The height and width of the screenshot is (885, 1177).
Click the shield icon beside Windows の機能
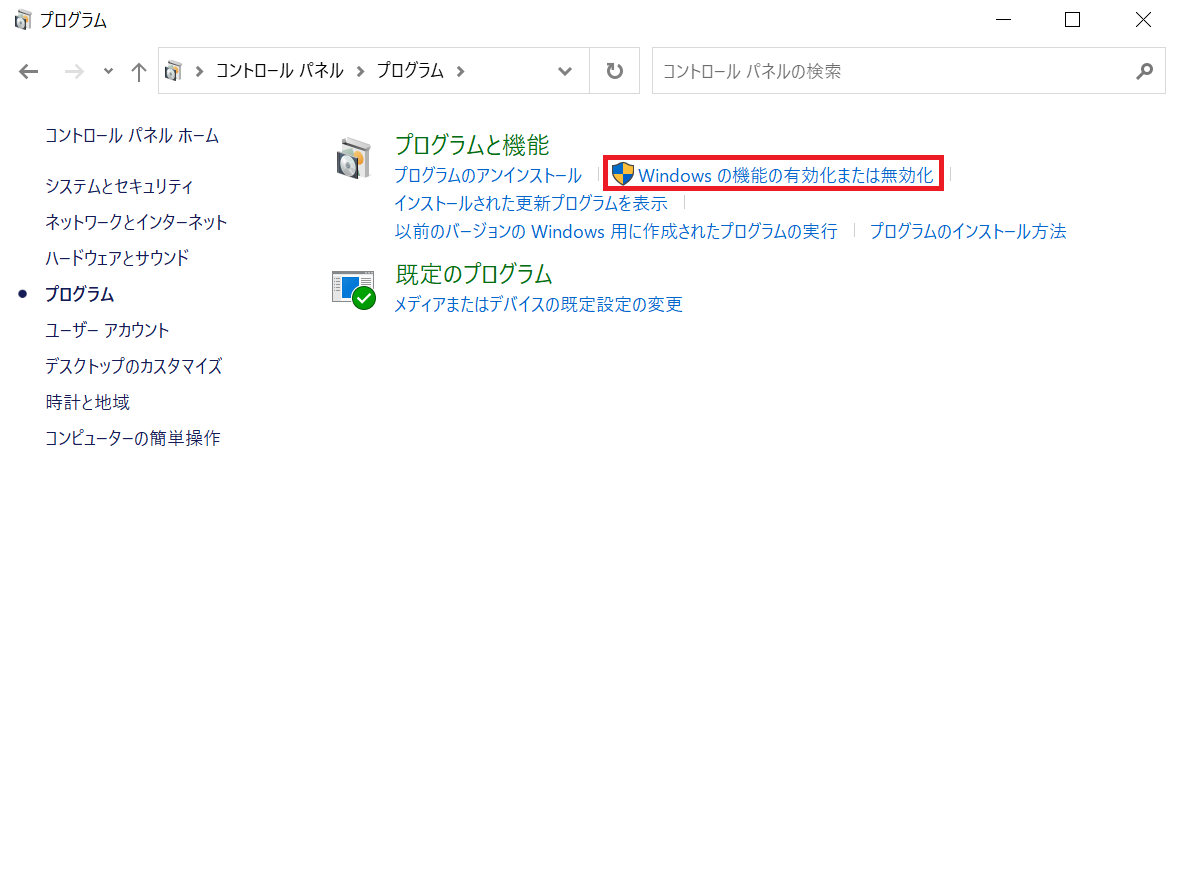click(623, 174)
